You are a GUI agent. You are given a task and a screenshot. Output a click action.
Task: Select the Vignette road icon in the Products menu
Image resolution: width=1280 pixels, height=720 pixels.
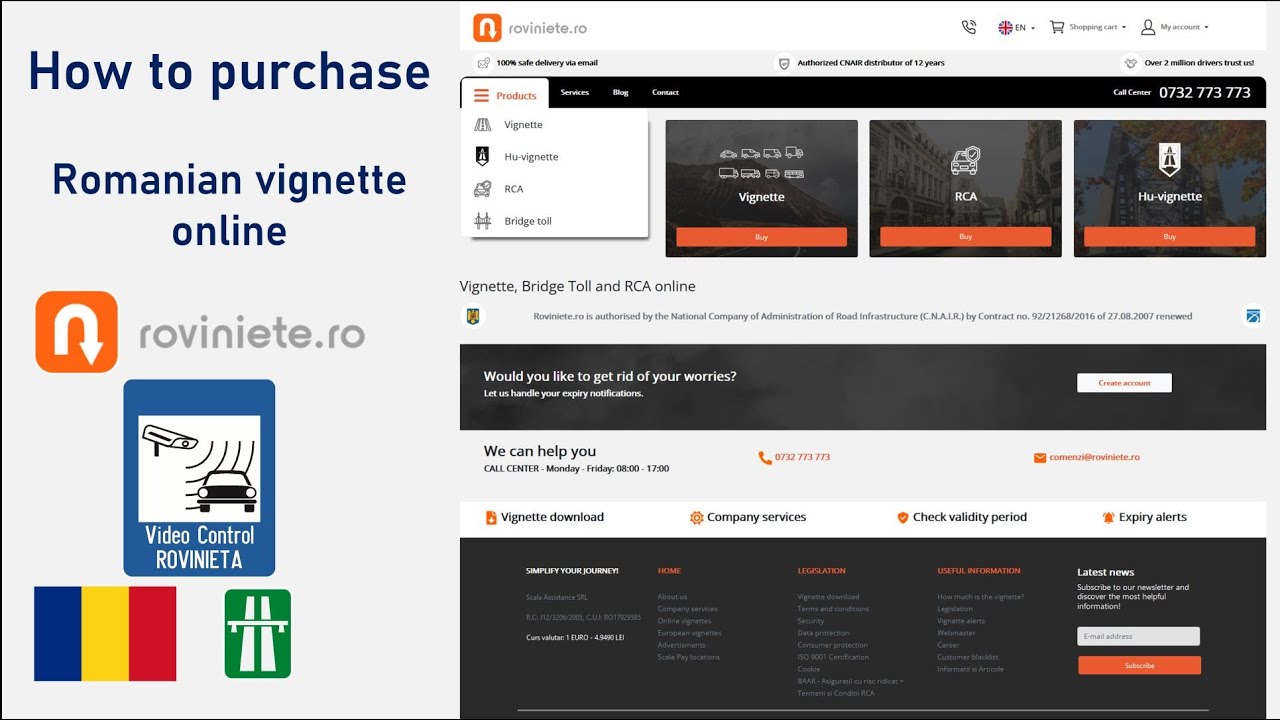483,125
